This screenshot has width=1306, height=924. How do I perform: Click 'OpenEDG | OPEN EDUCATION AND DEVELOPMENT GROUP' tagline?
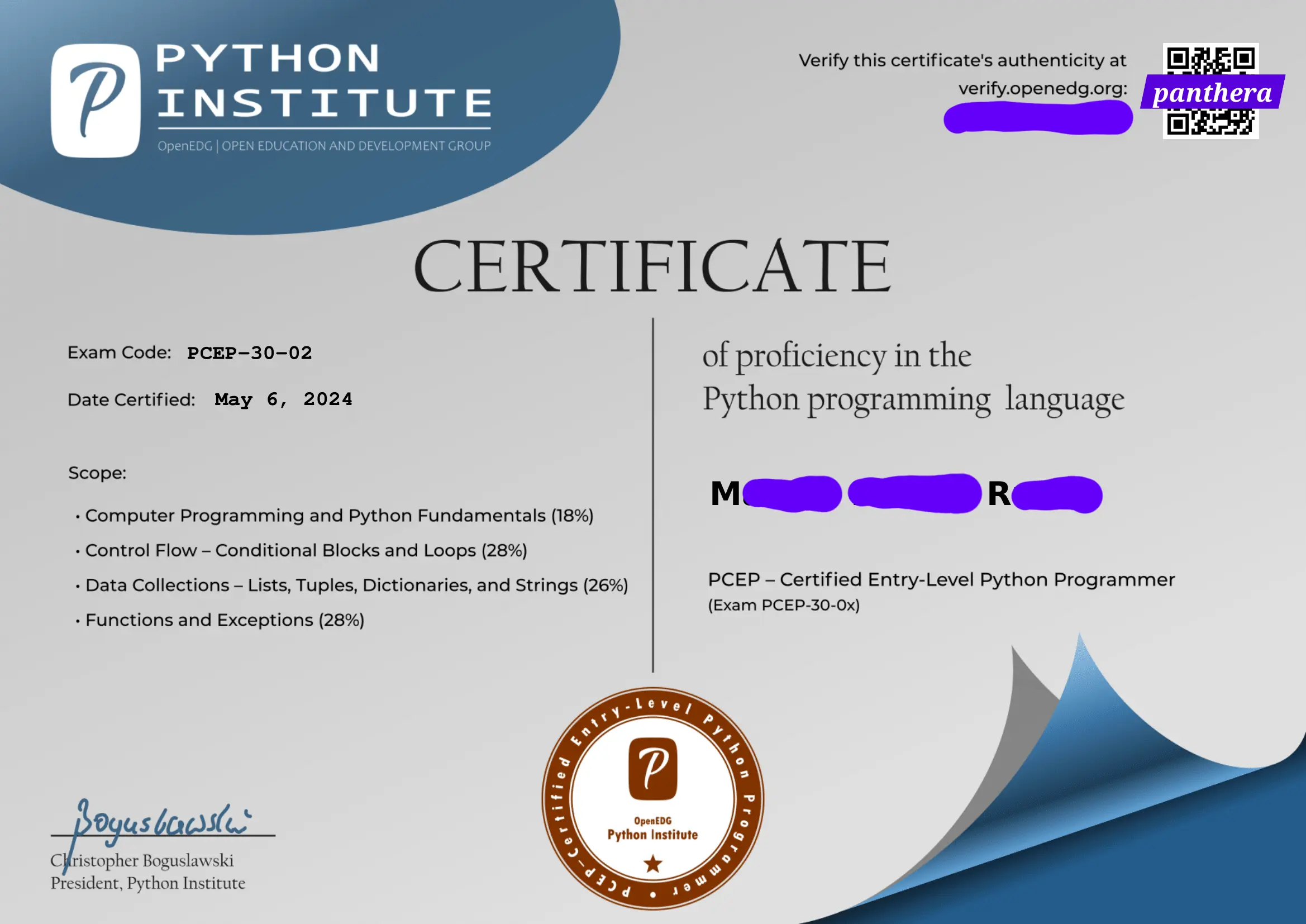coord(324,146)
